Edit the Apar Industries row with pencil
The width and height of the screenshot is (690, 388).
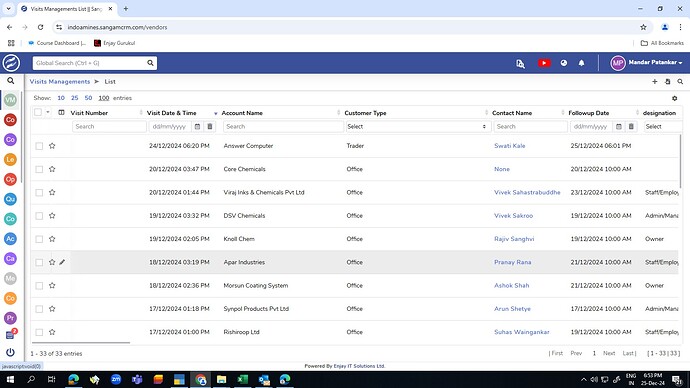(x=62, y=262)
